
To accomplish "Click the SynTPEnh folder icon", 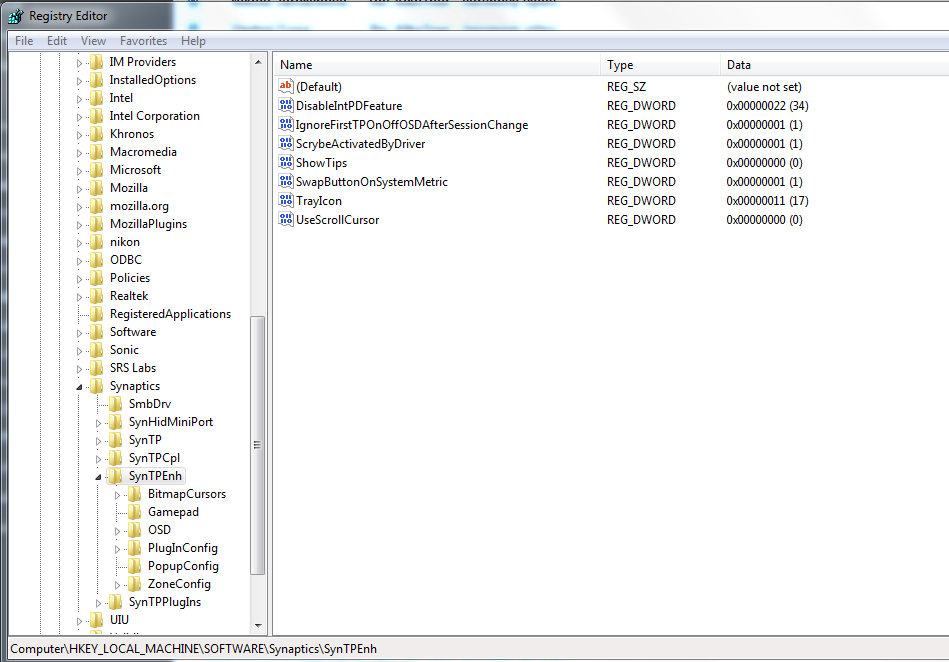I will 116,476.
